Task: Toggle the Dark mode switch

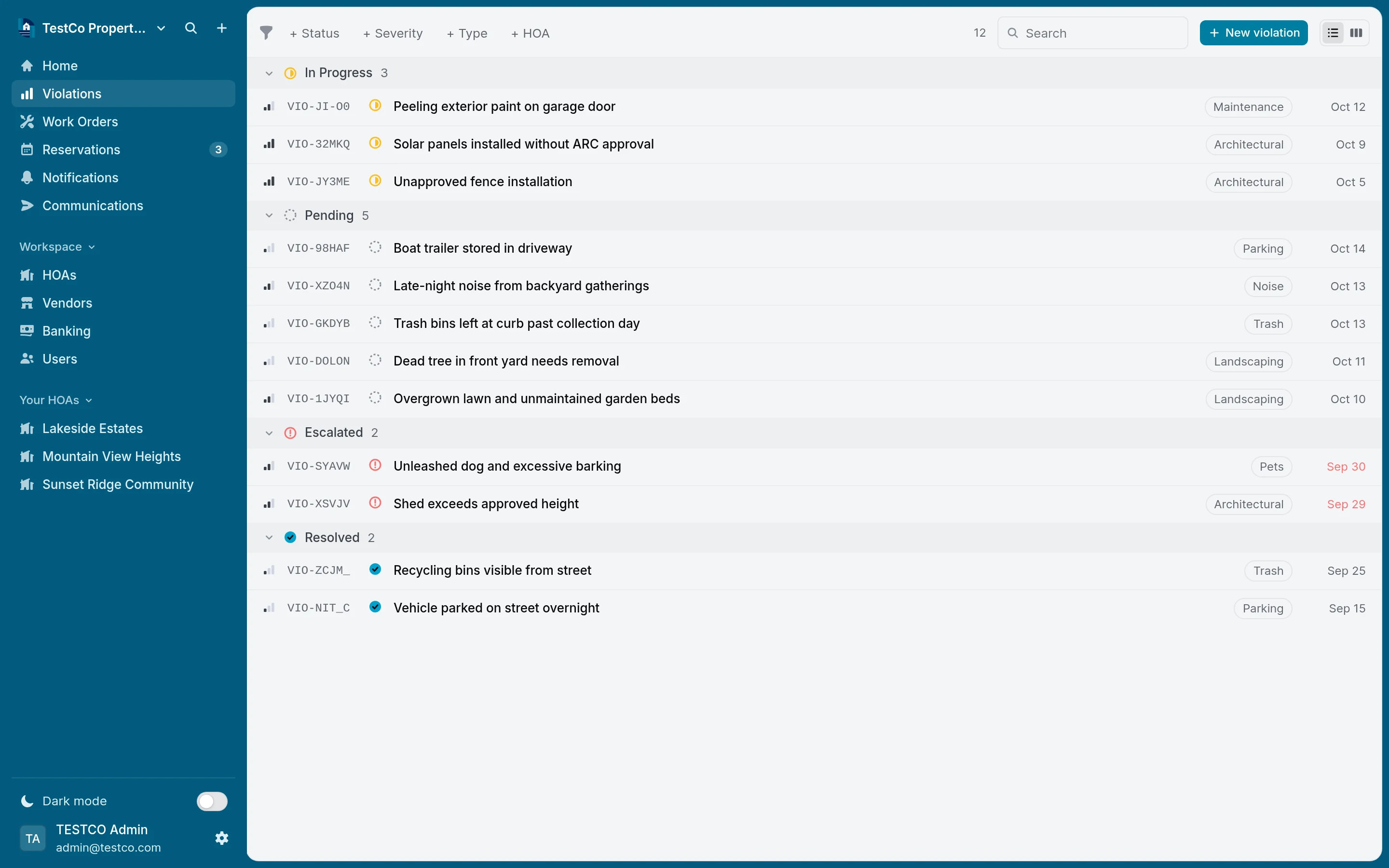Action: coord(212,801)
